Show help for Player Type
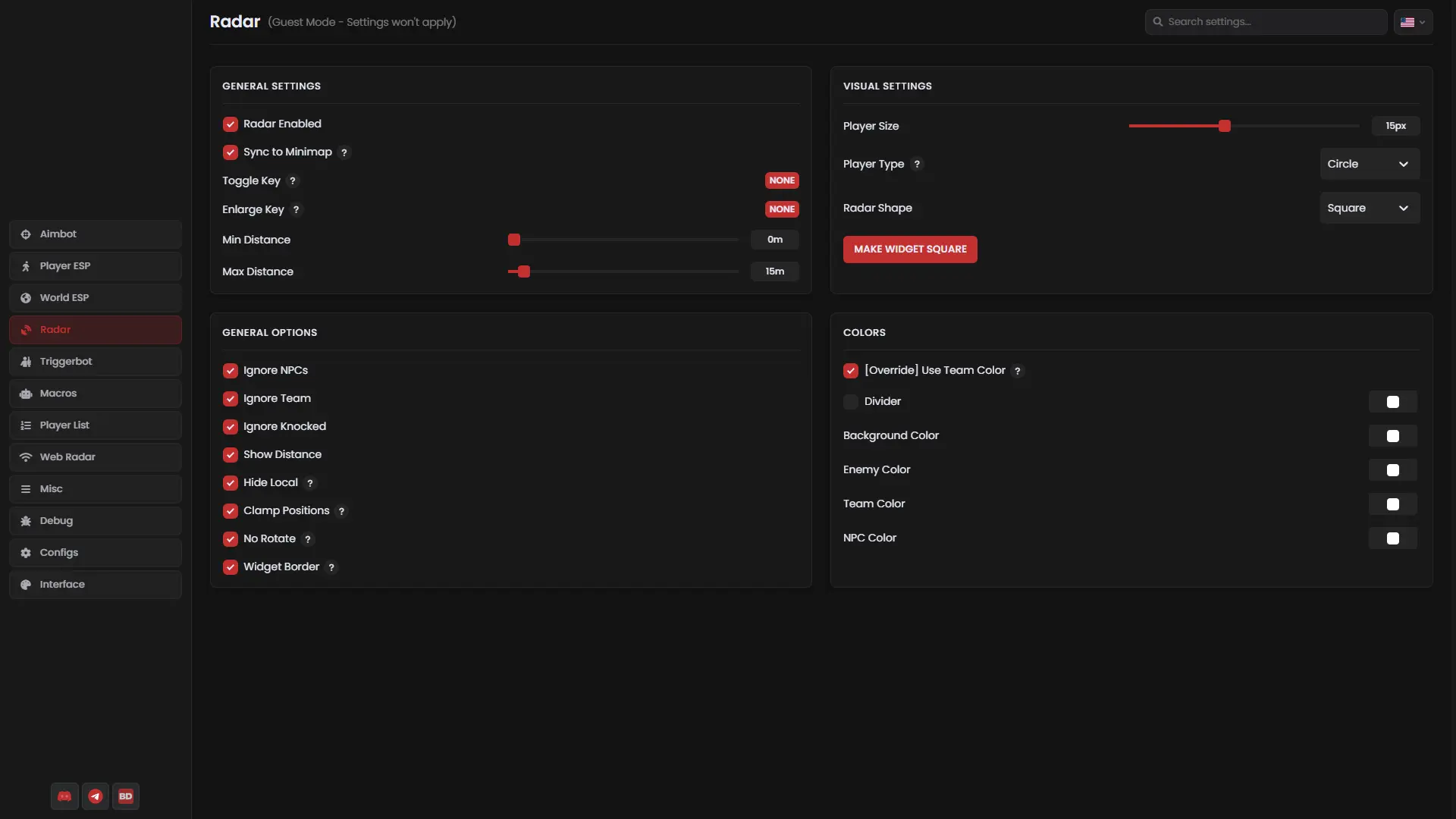Viewport: 1456px width, 819px height. click(917, 165)
